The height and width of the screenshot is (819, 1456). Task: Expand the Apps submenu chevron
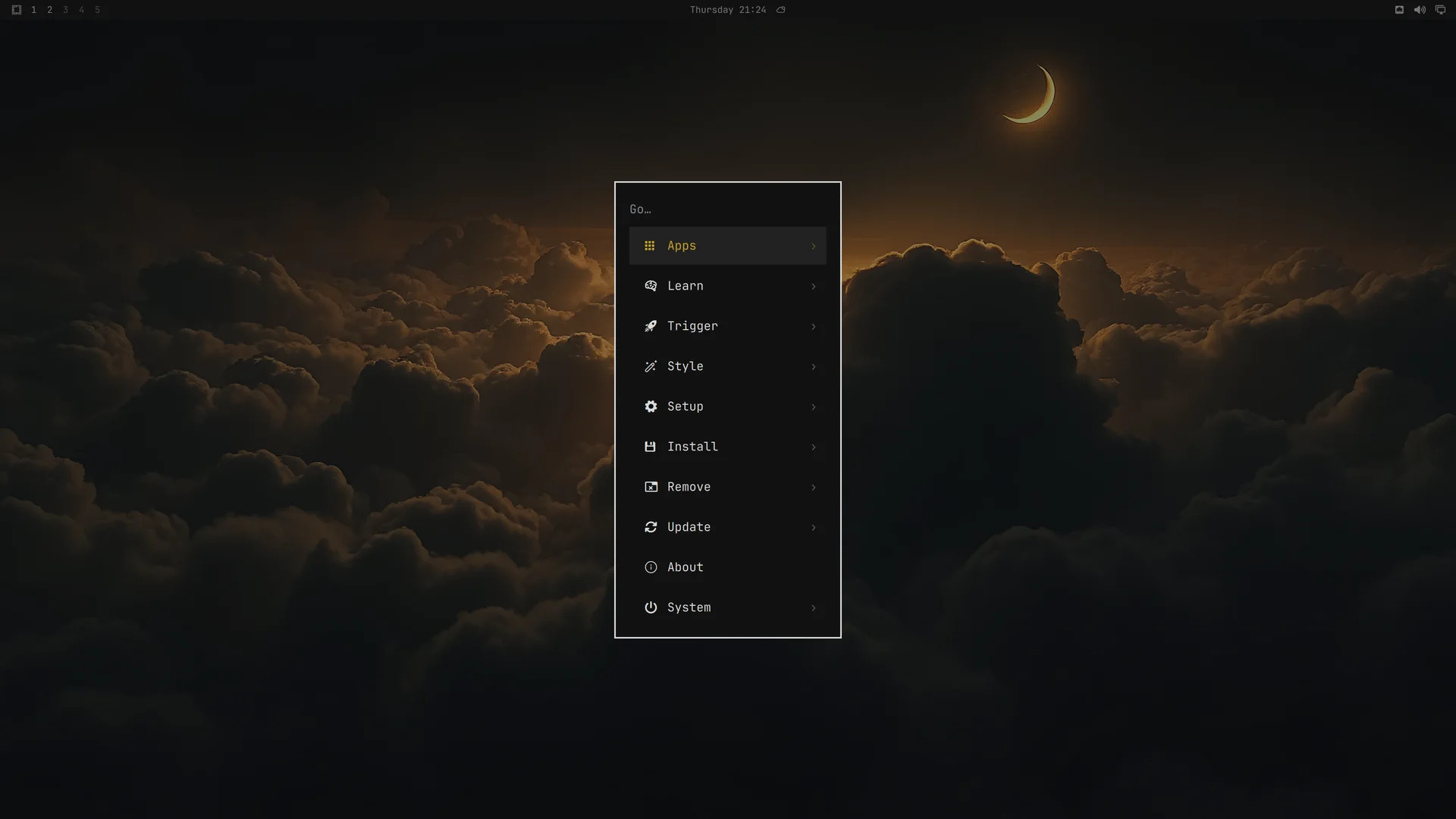coord(814,246)
